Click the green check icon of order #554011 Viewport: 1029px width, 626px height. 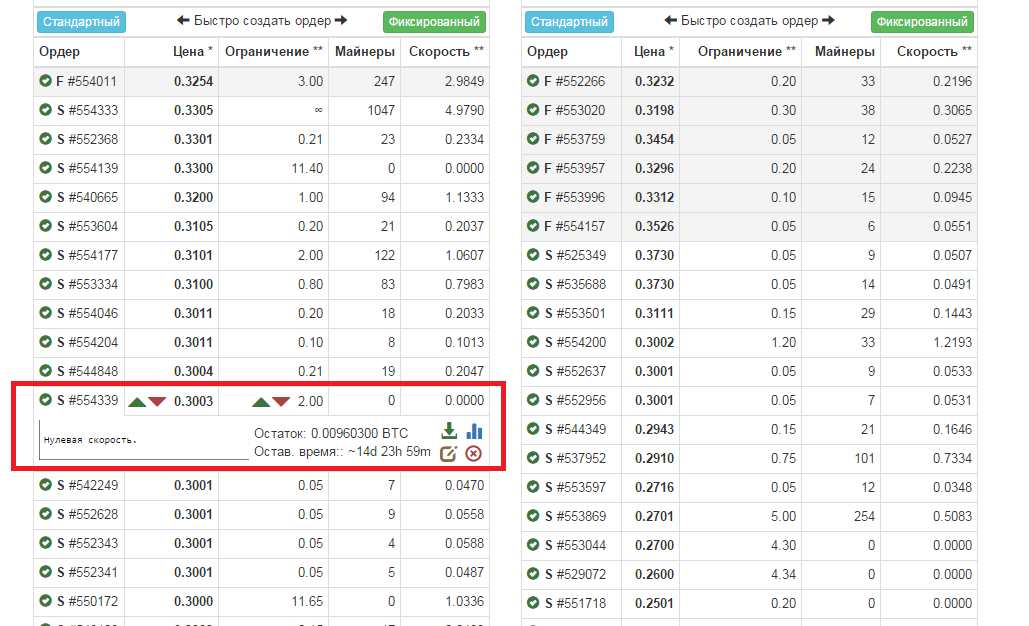click(45, 81)
